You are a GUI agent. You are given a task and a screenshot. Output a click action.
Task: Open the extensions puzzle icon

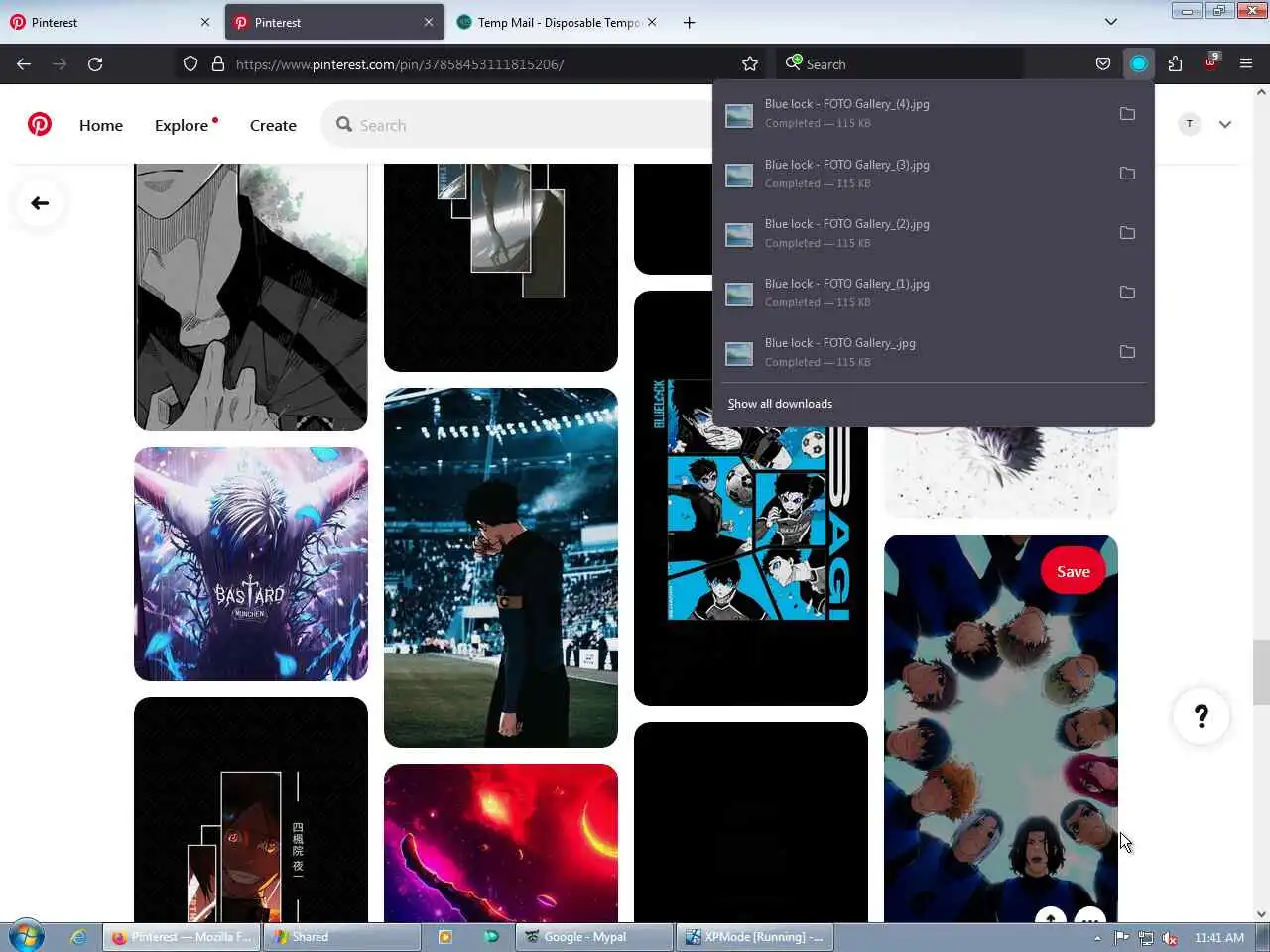coord(1175,63)
